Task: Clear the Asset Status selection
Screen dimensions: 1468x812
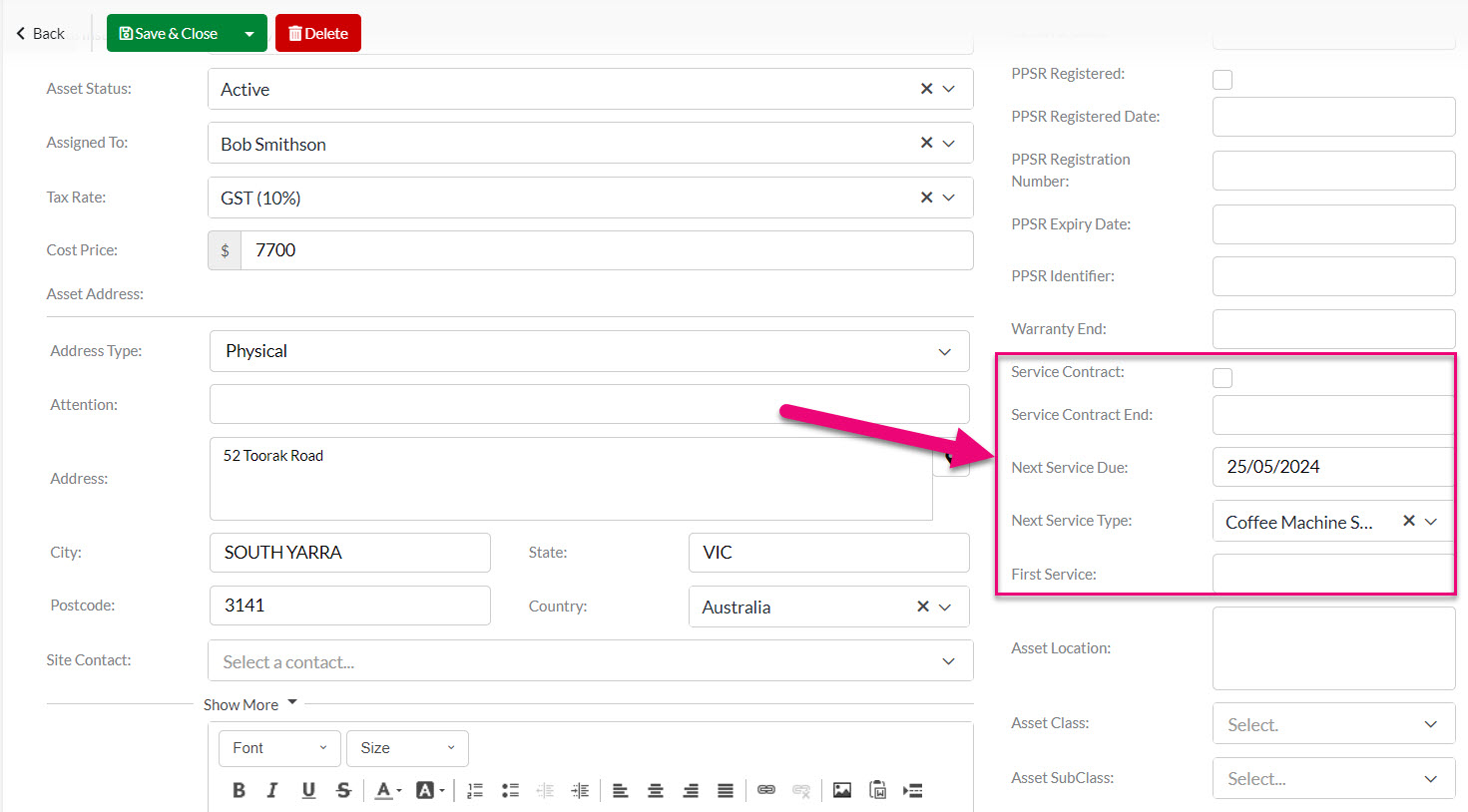Action: point(926,89)
